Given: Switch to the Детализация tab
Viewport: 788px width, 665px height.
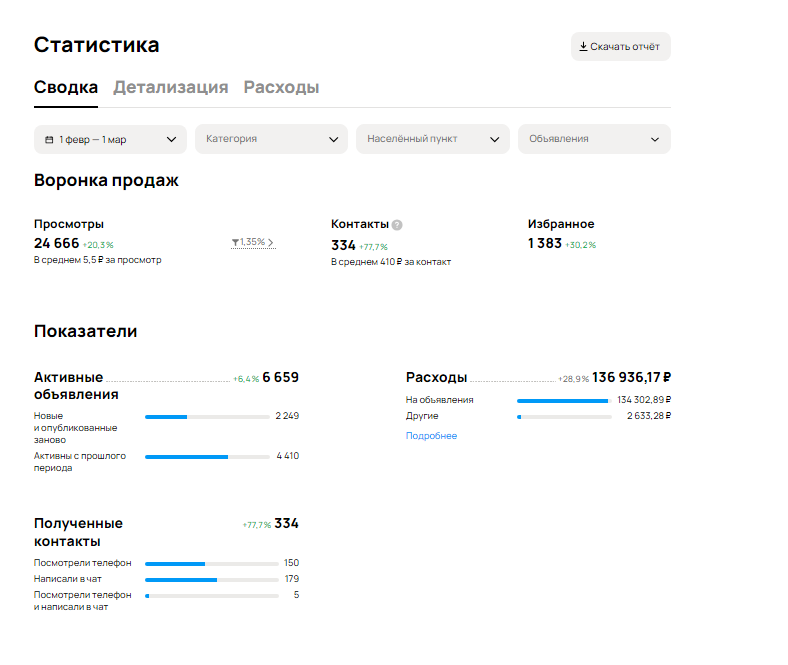Looking at the screenshot, I should pos(170,87).
